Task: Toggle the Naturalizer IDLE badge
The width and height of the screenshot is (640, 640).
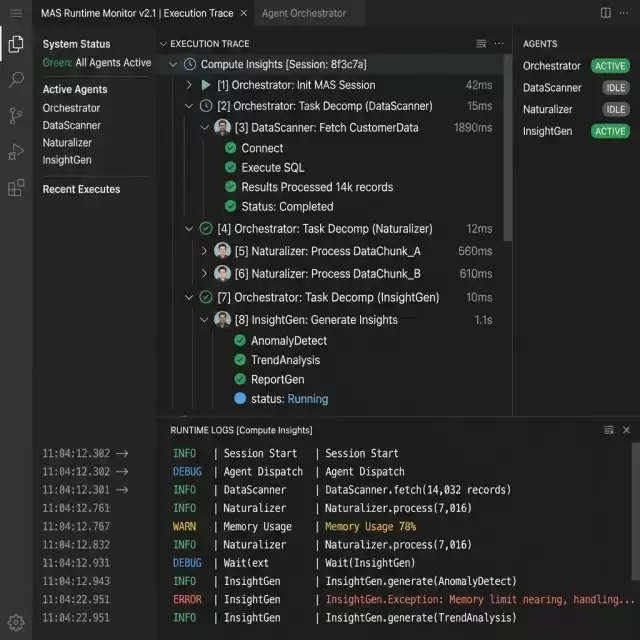Action: [616, 109]
